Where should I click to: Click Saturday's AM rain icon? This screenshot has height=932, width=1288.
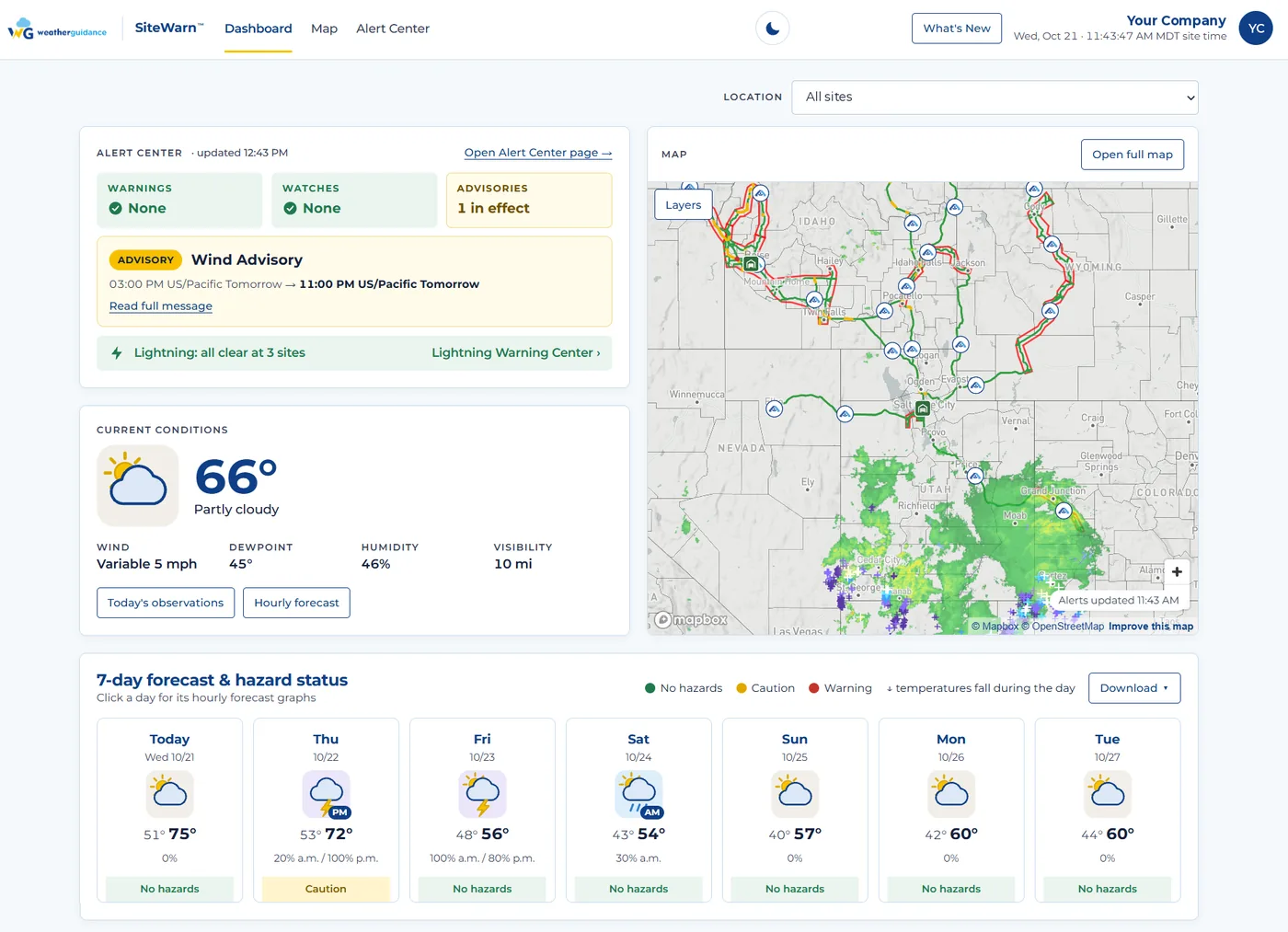(638, 794)
